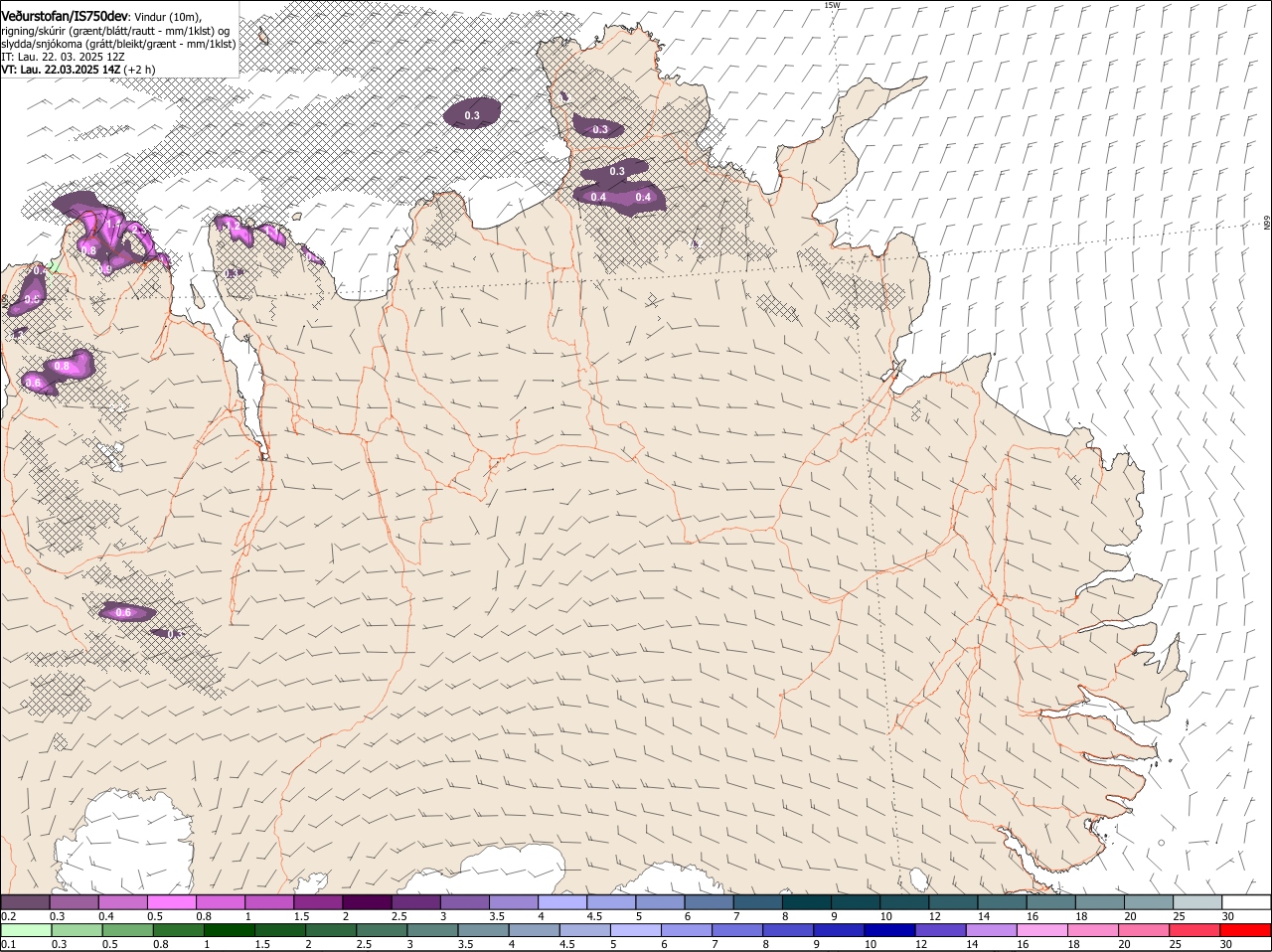Click the 0.1 pale green swatch in the rain legend

point(26,930)
